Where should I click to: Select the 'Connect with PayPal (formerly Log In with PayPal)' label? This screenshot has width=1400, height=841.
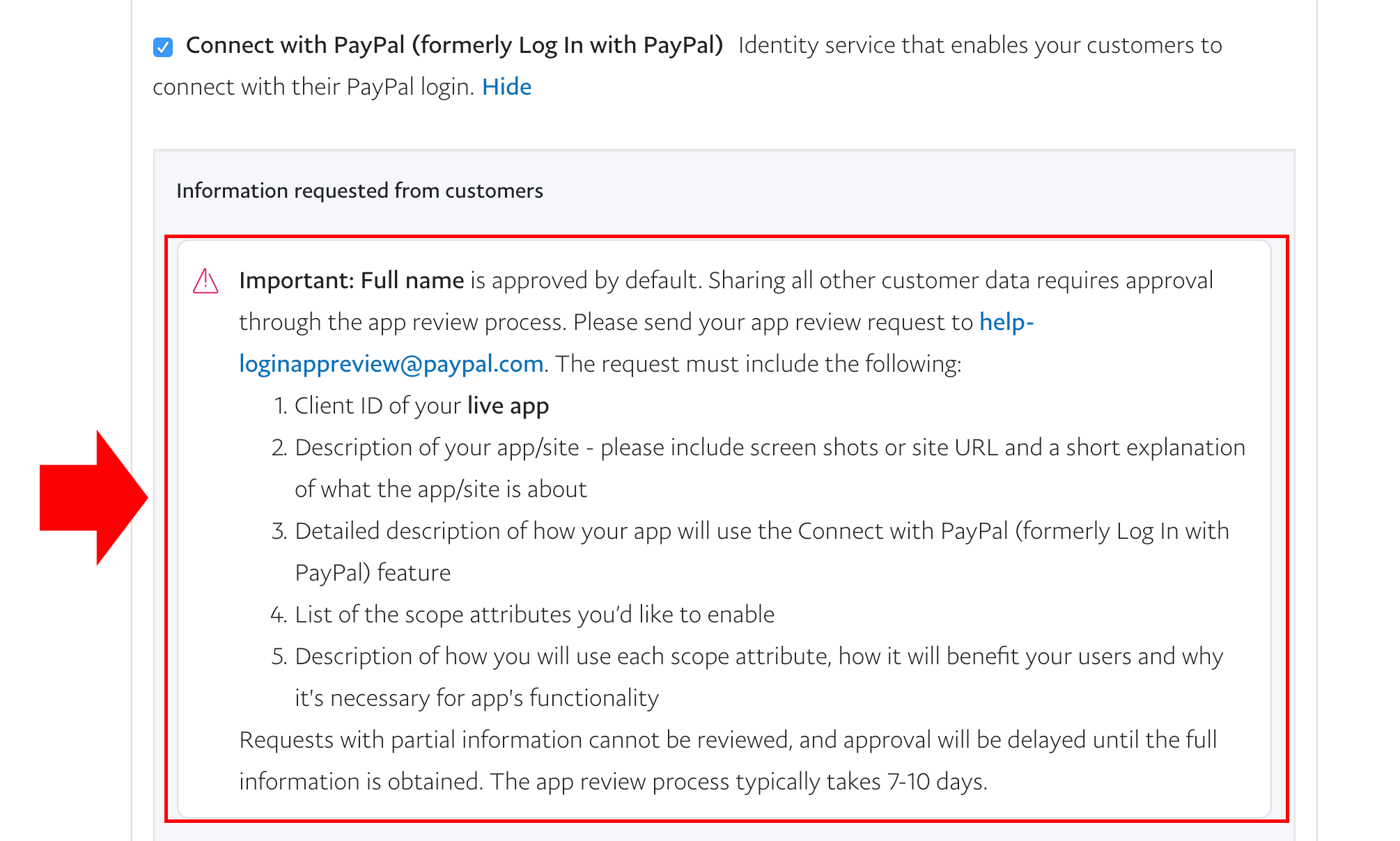(x=454, y=45)
